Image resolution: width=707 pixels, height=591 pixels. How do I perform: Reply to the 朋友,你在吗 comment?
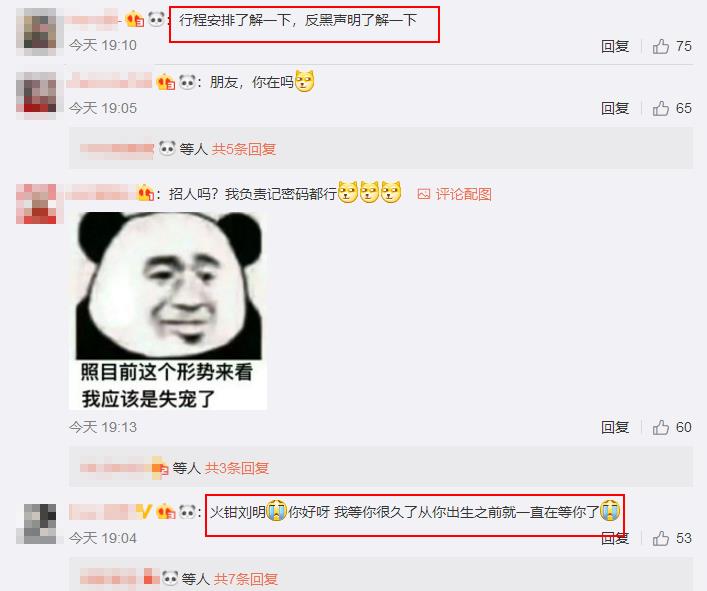(x=615, y=108)
